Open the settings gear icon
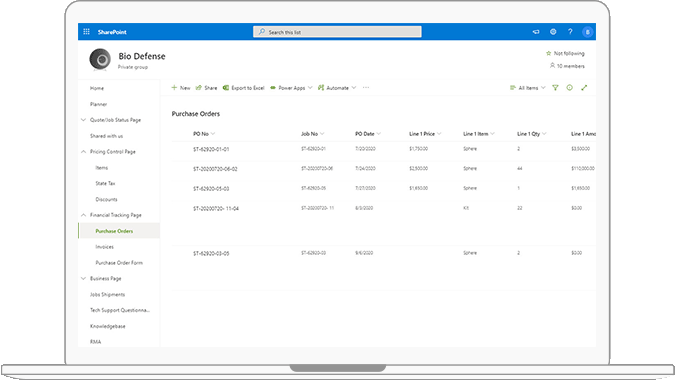 point(553,32)
